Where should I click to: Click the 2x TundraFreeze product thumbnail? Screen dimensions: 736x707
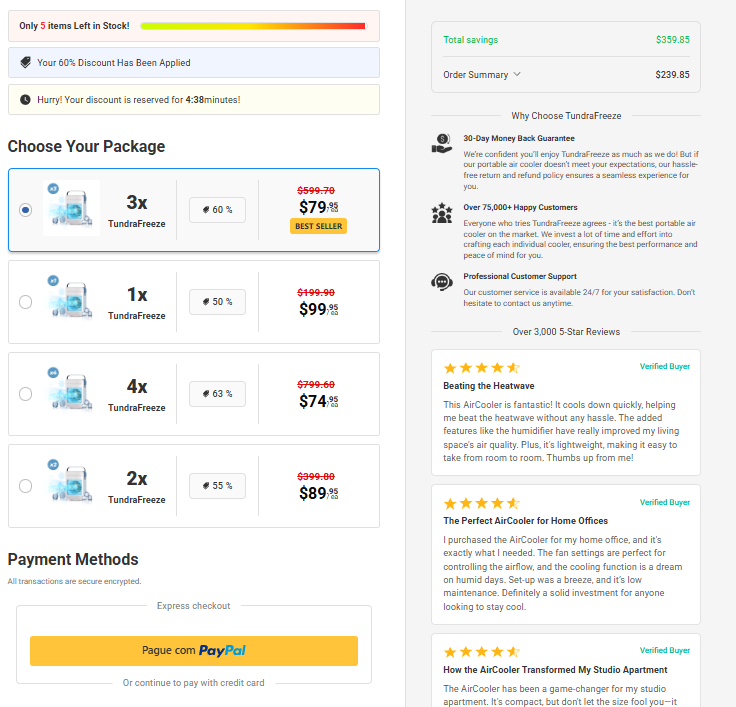coord(71,483)
